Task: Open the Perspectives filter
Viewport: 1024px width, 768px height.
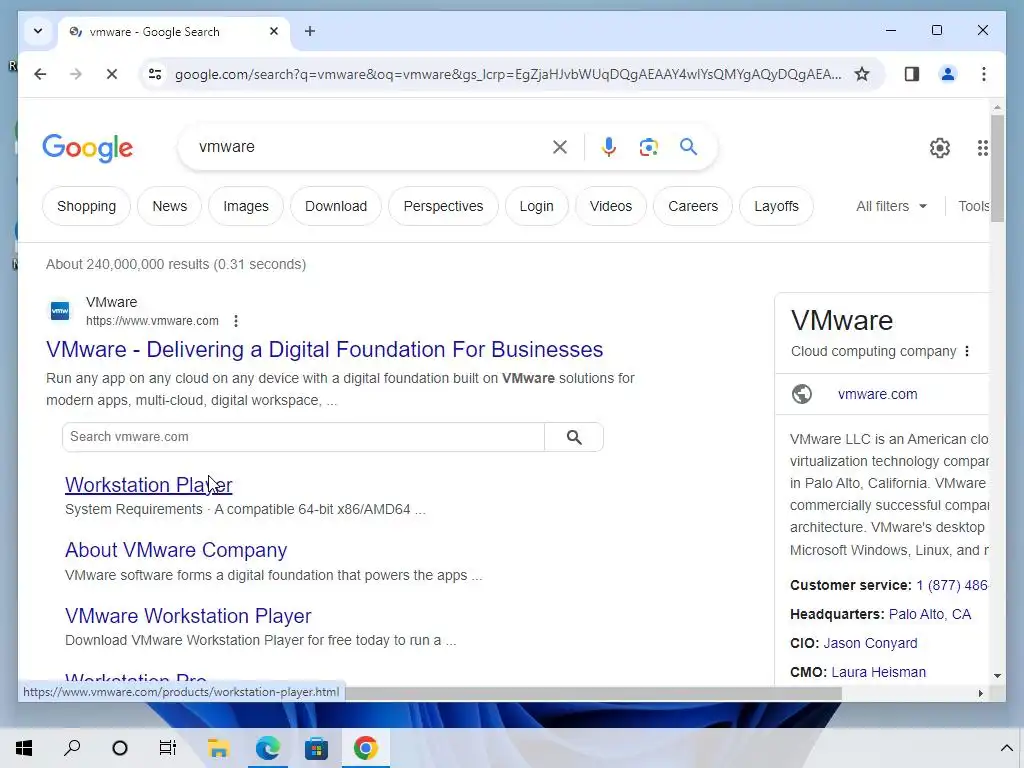Action: point(443,206)
